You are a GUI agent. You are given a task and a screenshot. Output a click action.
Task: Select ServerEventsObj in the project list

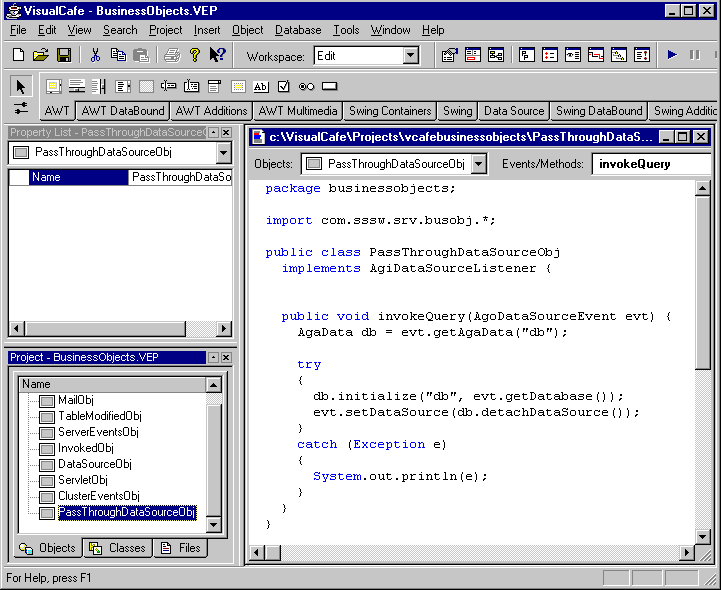coord(98,432)
